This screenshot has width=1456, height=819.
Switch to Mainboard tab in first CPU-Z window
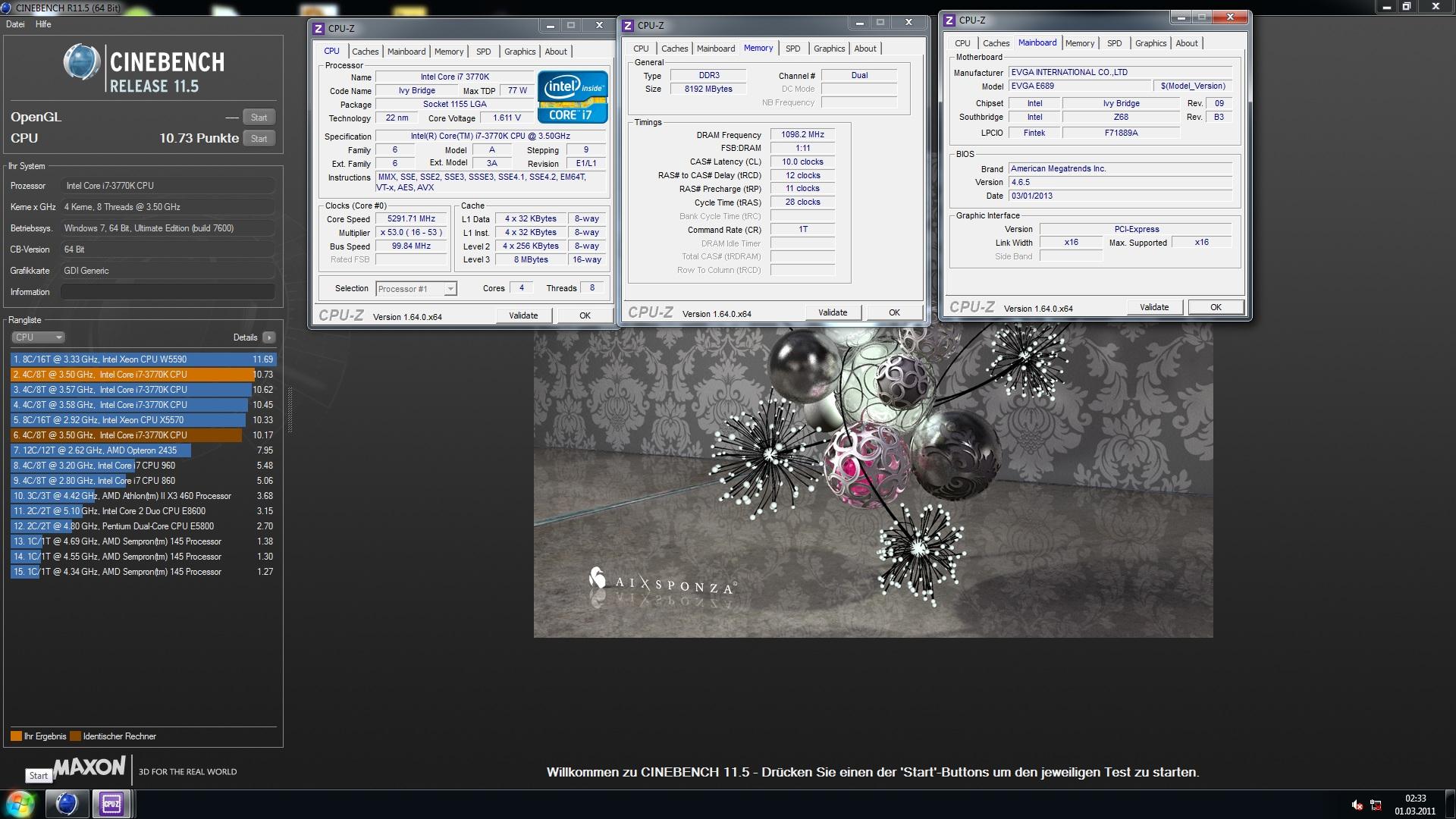click(406, 52)
